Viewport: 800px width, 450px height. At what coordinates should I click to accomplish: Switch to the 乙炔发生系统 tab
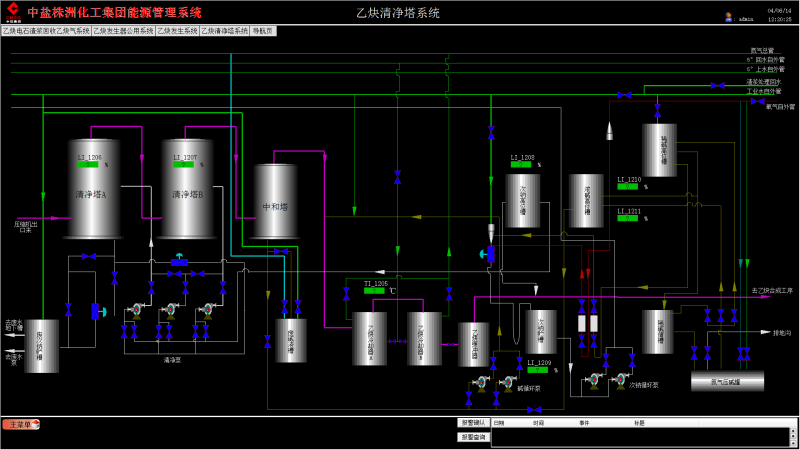178,31
